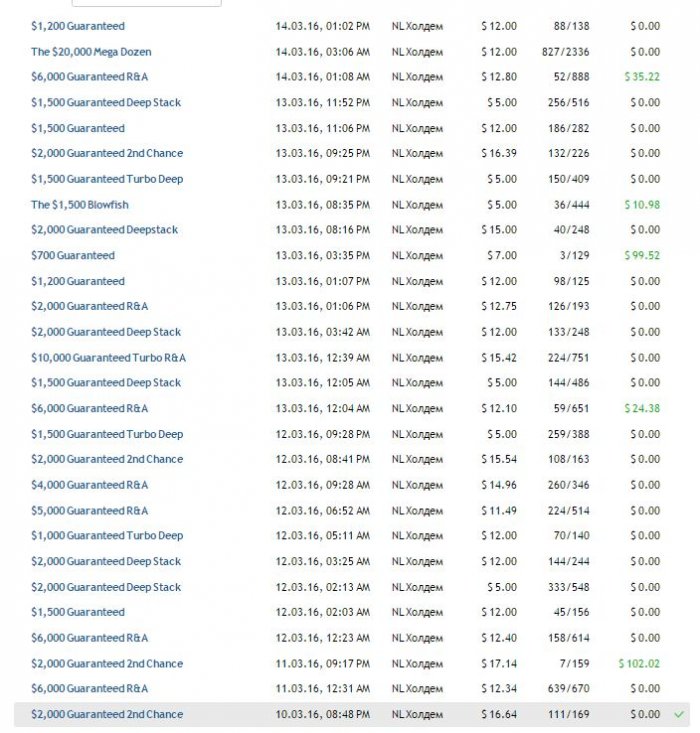This screenshot has width=700, height=733.
Task: Open the $2,000 Guaranteed Deepstack link
Action: 104,229
